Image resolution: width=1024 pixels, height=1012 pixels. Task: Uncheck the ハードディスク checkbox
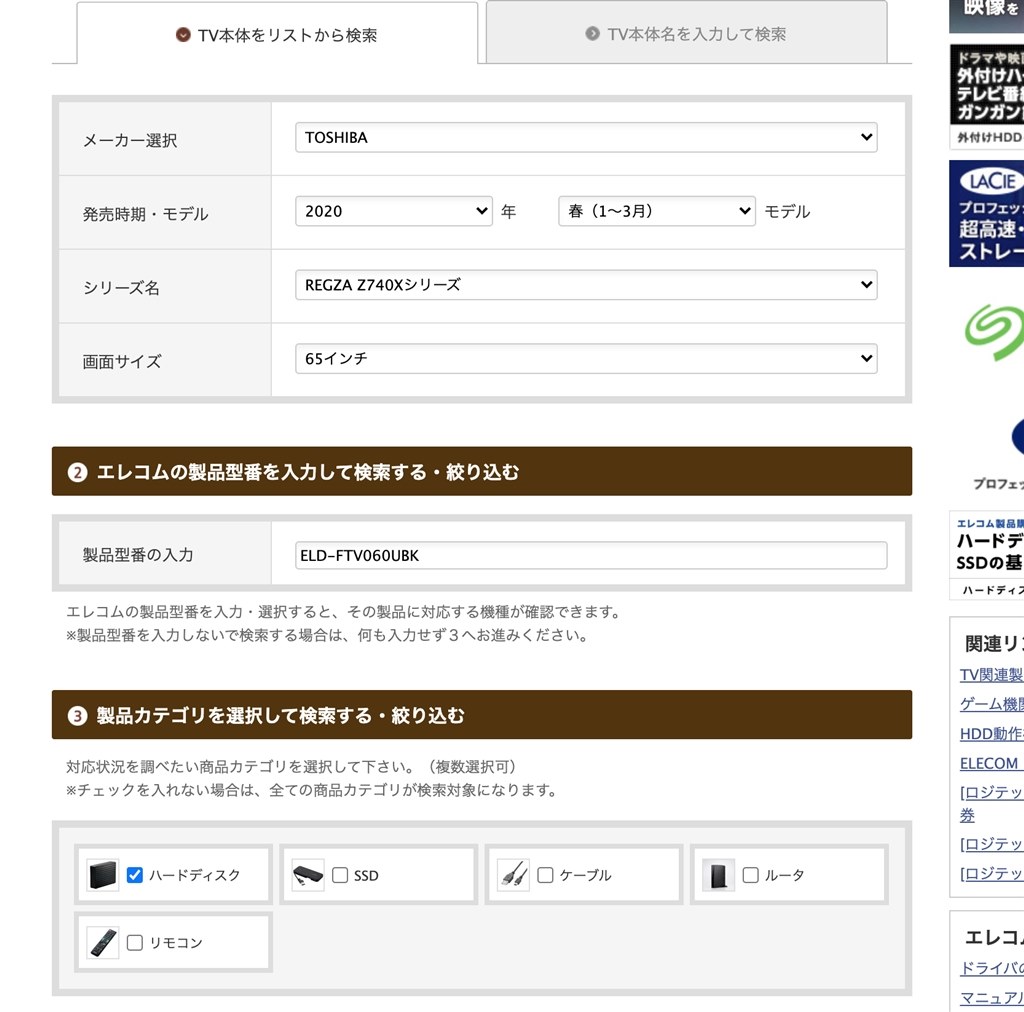pyautogui.click(x=135, y=875)
